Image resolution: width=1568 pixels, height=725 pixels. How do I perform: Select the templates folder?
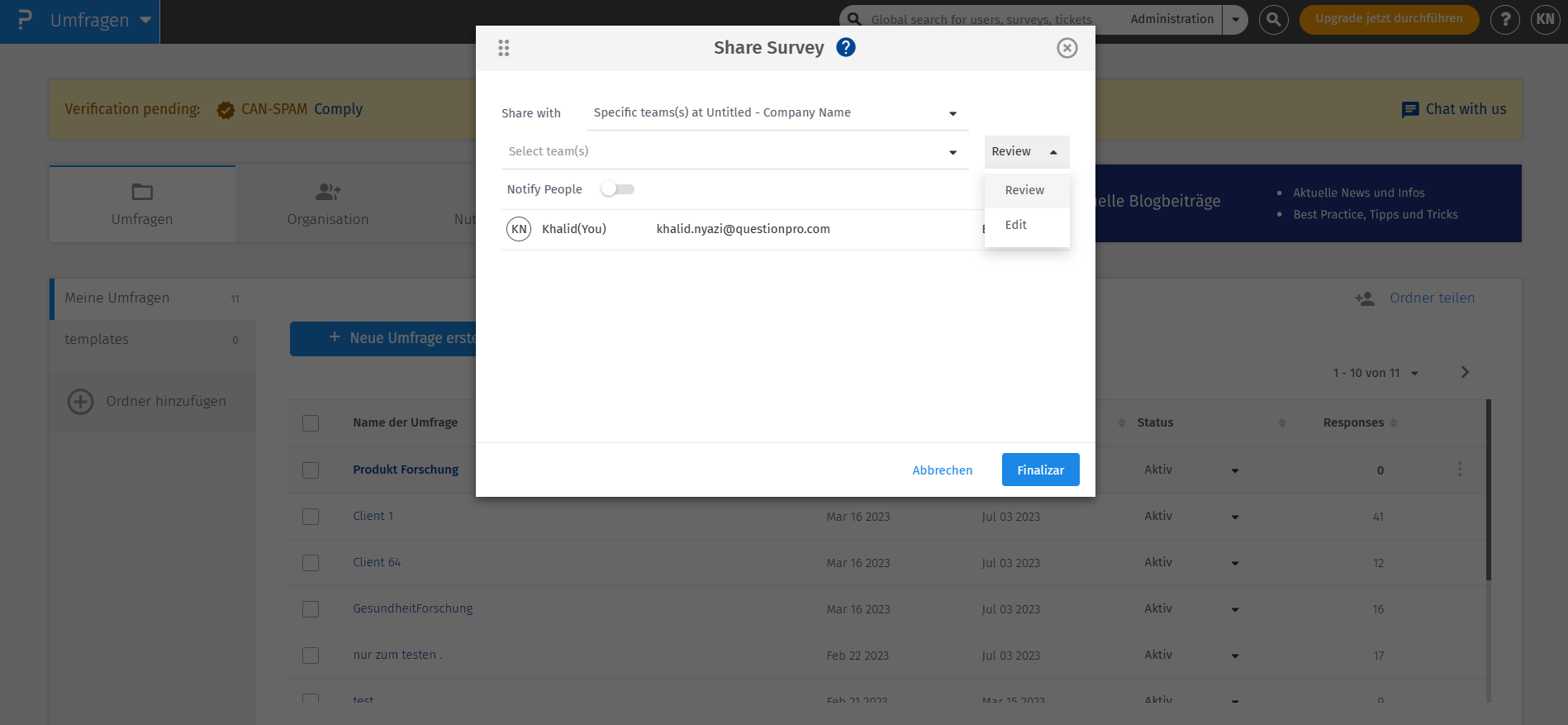[x=153, y=340]
